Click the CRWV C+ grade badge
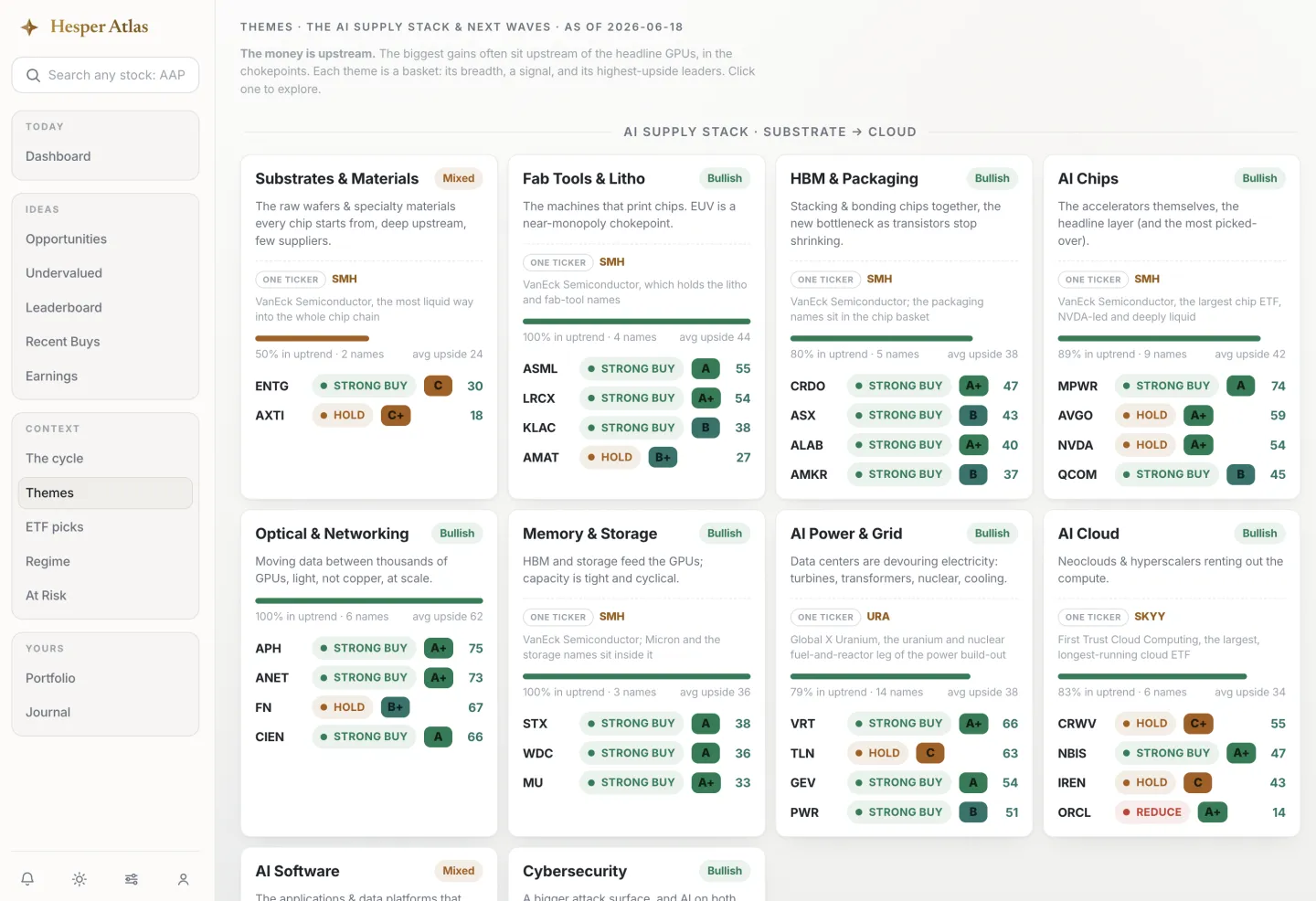 click(x=1197, y=724)
